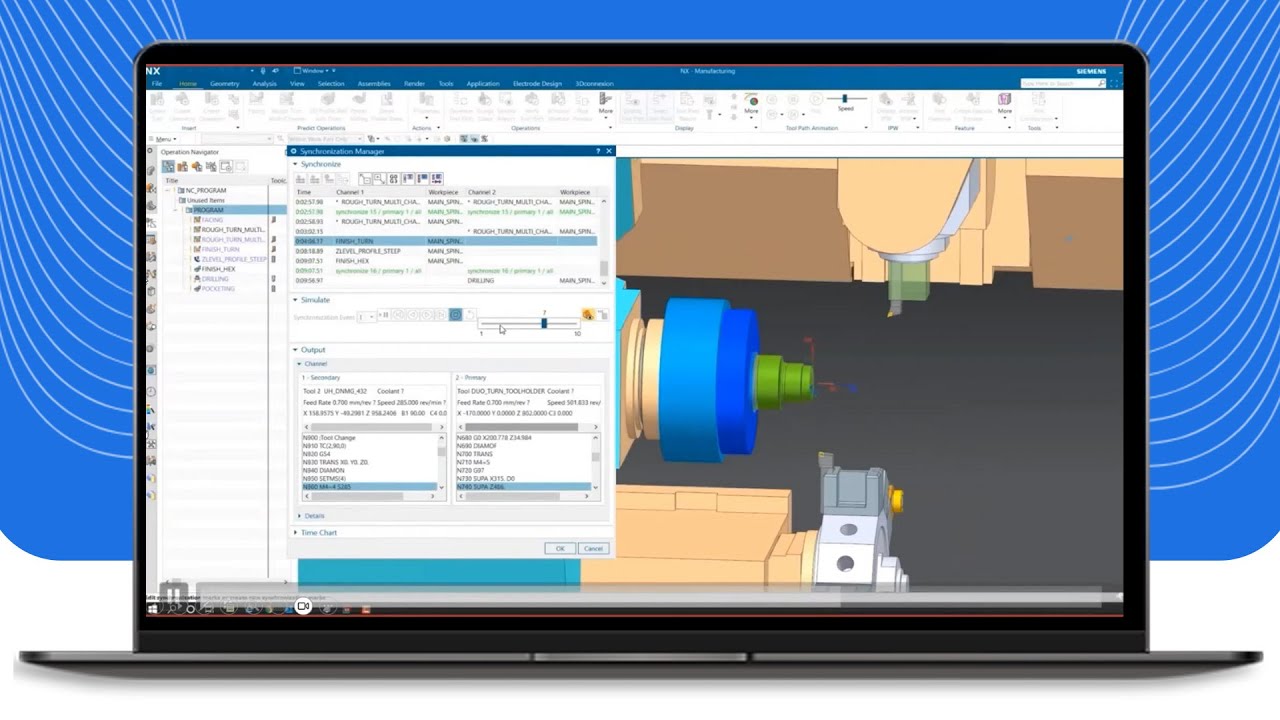Image resolution: width=1280 pixels, height=720 pixels.
Task: Select NC_PROGRAM in Operation Navigator
Action: tap(206, 190)
